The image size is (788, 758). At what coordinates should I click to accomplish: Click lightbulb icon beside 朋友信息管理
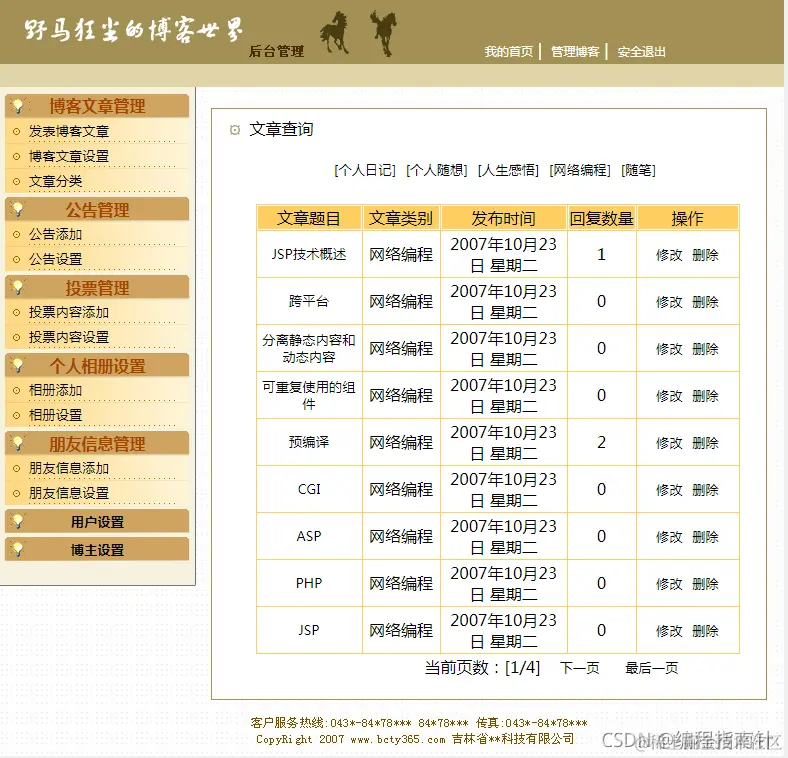[x=19, y=443]
